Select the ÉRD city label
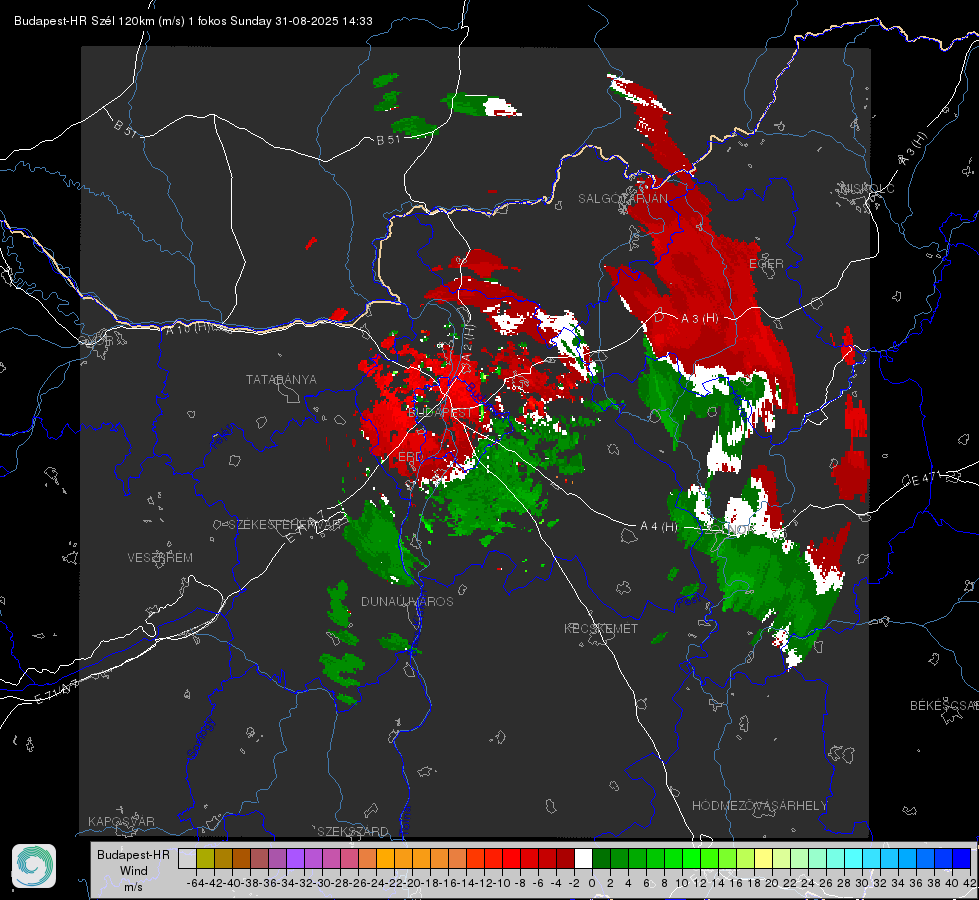Viewport: 979px width, 900px height. [x=410, y=457]
